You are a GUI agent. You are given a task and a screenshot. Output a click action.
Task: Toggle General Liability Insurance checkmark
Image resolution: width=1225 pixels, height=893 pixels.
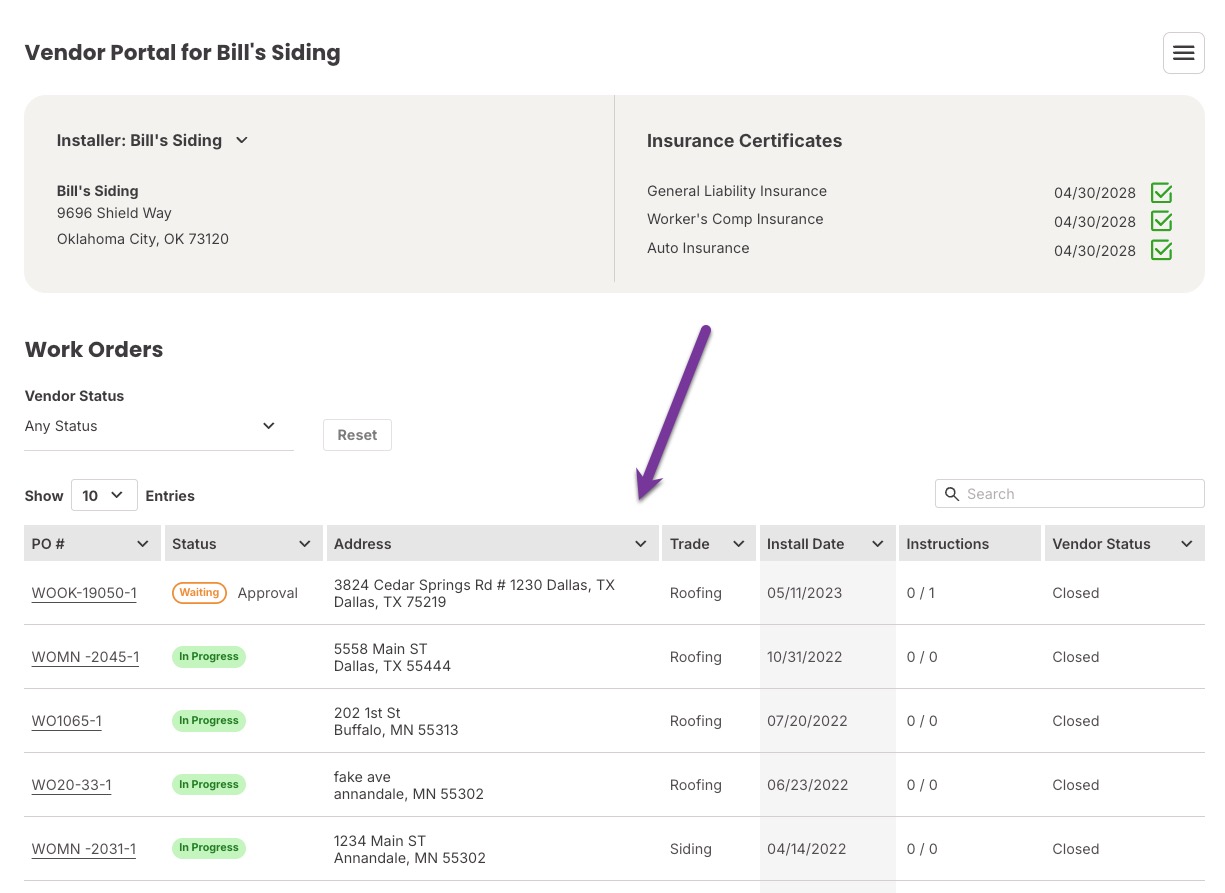tap(1161, 193)
